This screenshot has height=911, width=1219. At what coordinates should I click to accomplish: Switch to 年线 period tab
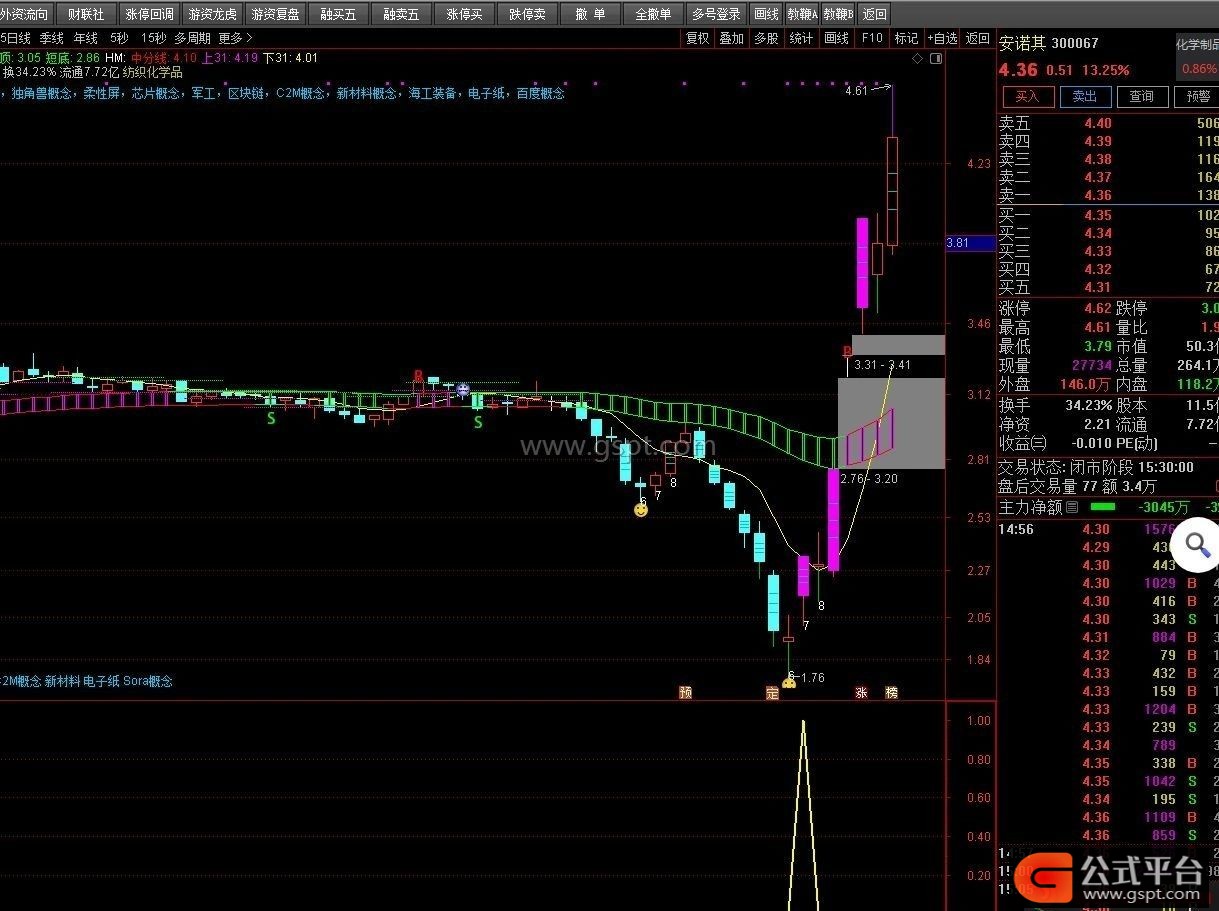pos(86,38)
